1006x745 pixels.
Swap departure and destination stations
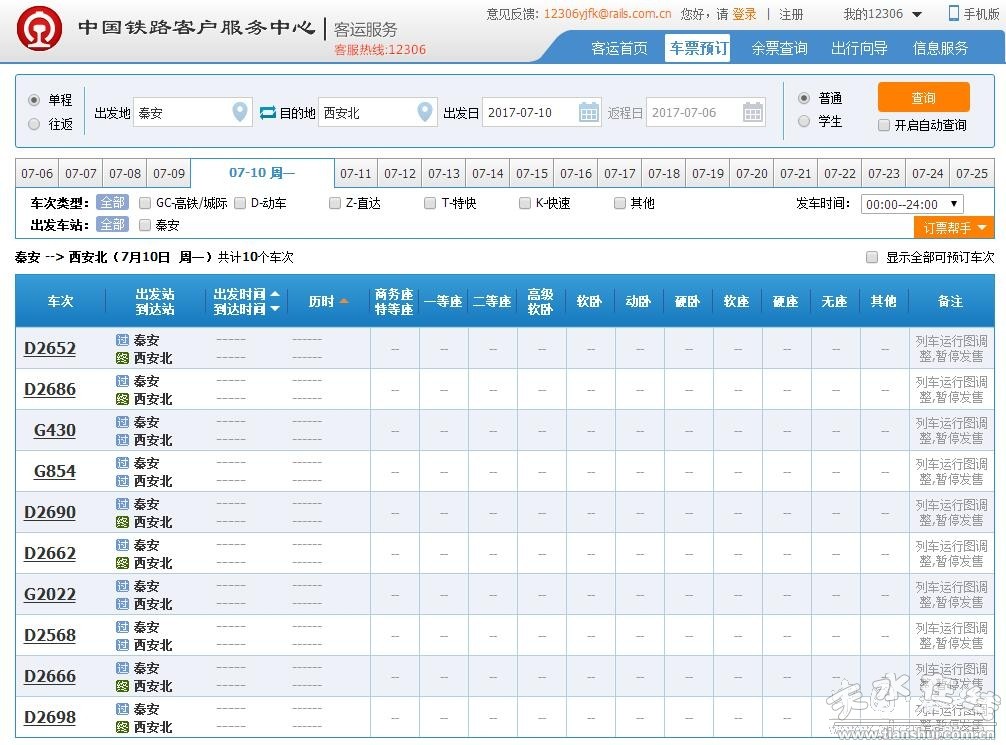(x=267, y=113)
